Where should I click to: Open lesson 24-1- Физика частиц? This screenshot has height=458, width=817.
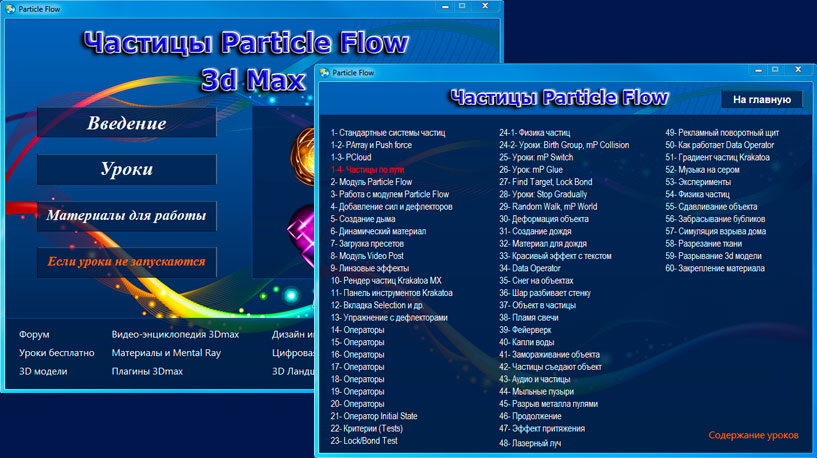click(x=535, y=133)
